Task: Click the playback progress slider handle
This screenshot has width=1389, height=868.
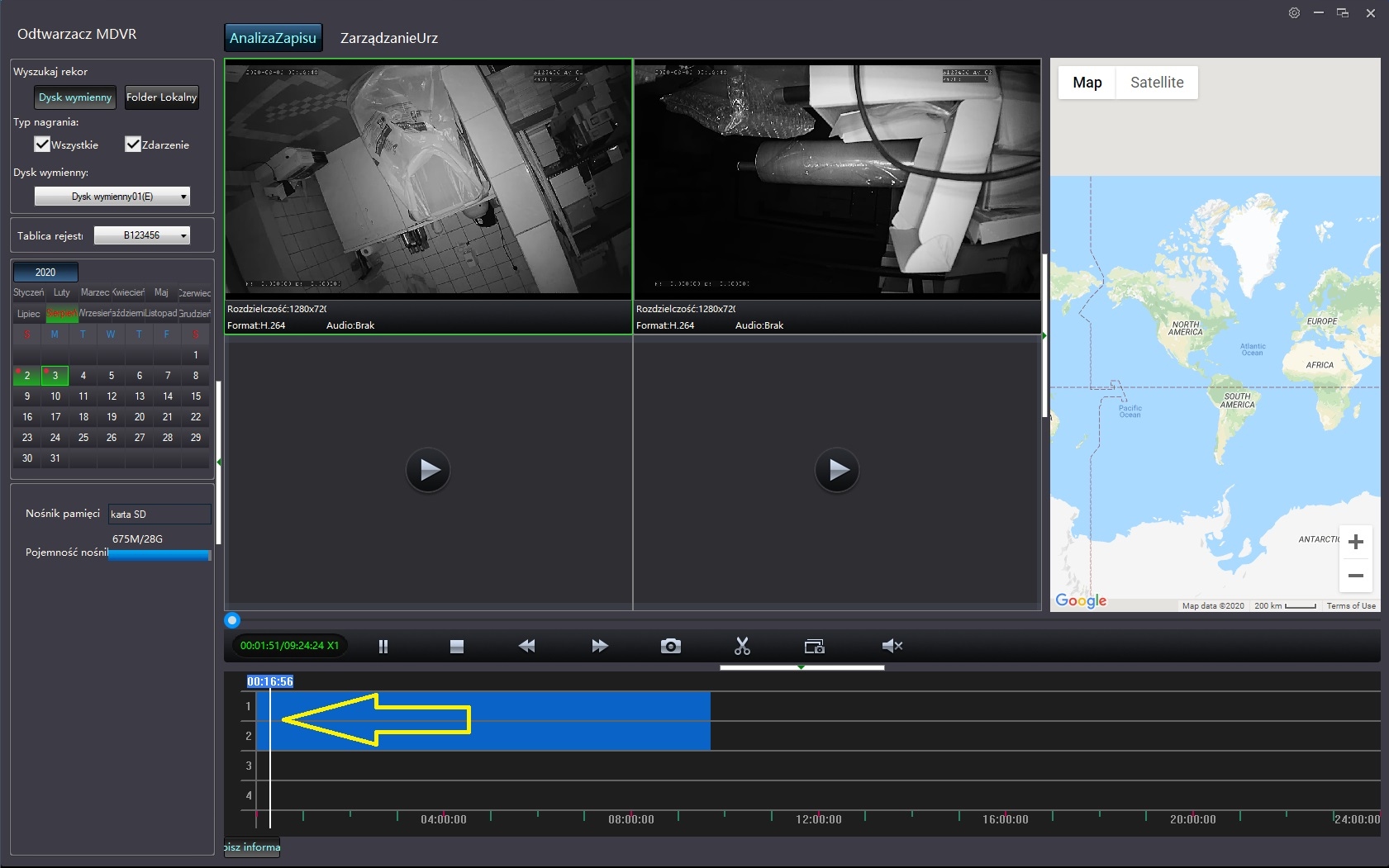Action: (x=232, y=620)
